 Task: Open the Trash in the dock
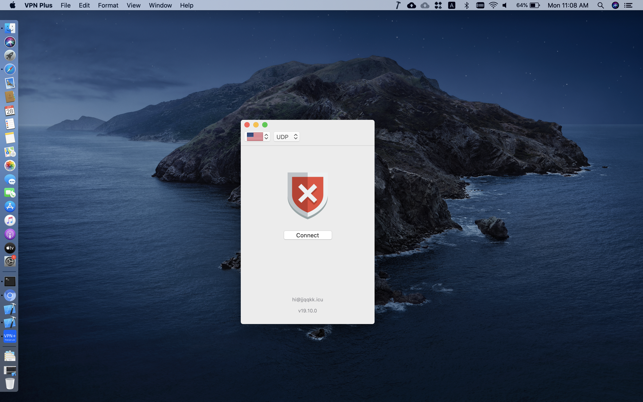tap(10, 384)
